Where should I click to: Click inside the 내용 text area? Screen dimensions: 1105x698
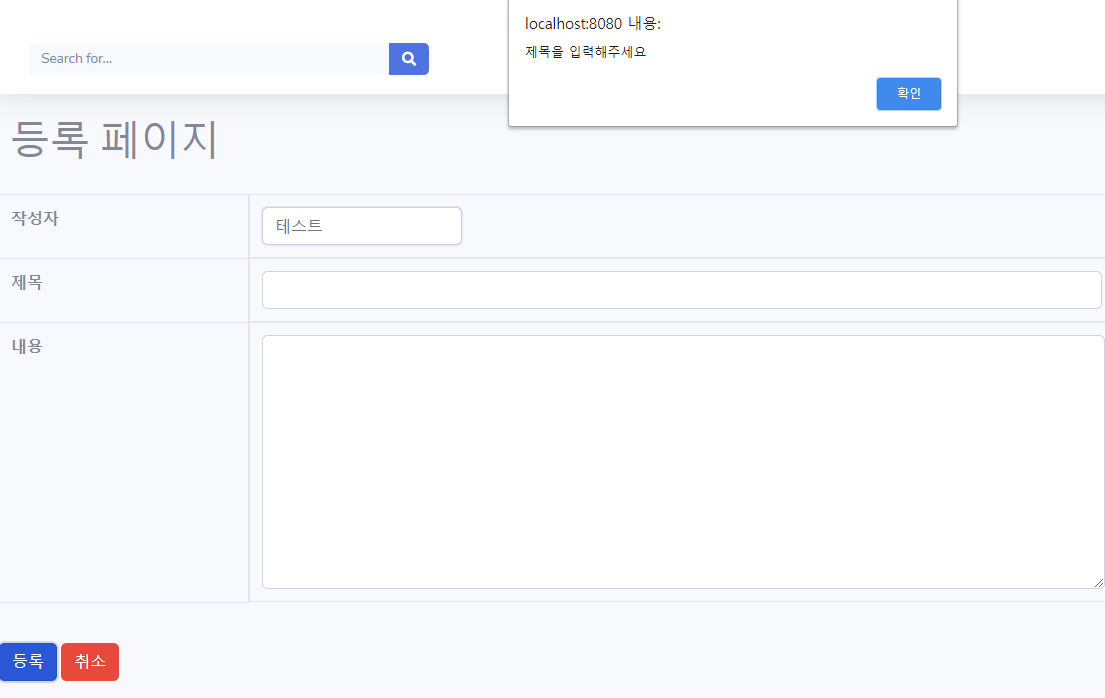point(683,462)
